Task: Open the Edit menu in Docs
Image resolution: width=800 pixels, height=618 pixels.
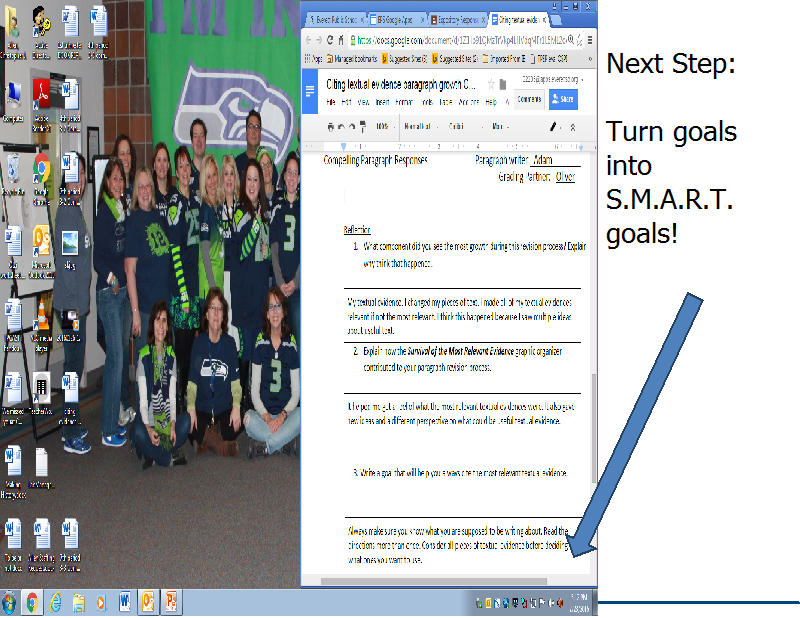Action: coord(346,102)
